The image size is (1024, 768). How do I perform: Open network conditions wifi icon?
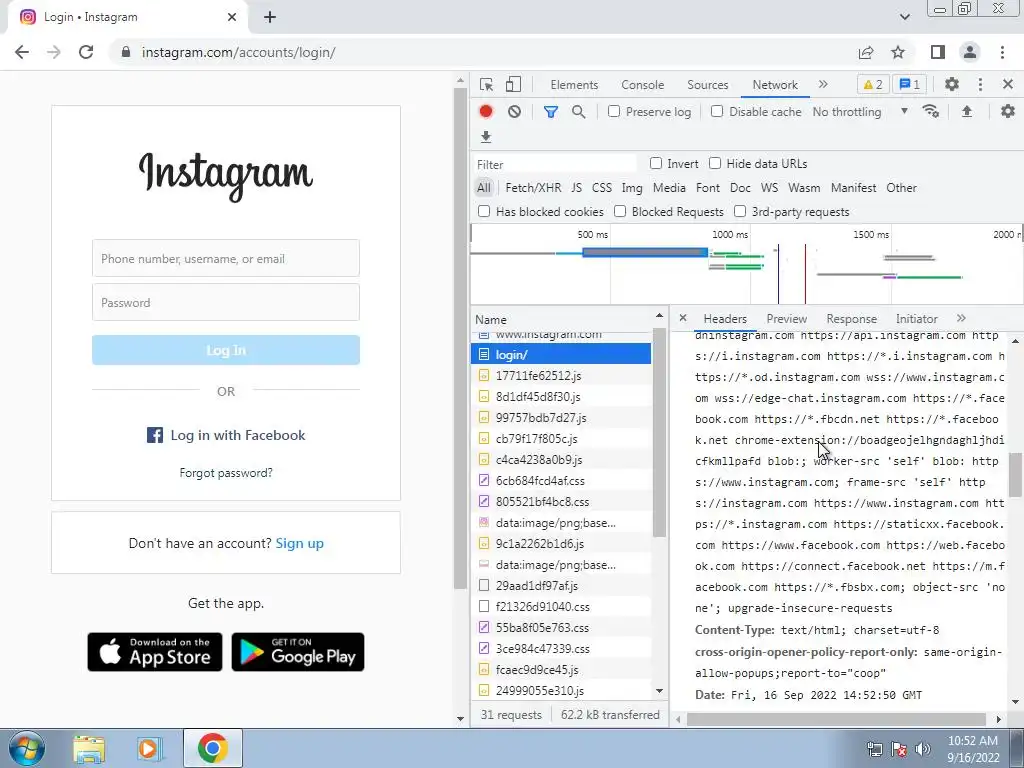click(x=931, y=112)
